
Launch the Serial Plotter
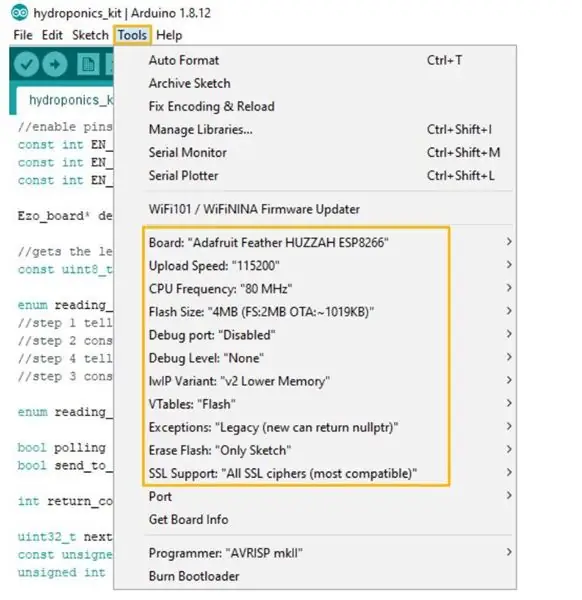[315, 175]
